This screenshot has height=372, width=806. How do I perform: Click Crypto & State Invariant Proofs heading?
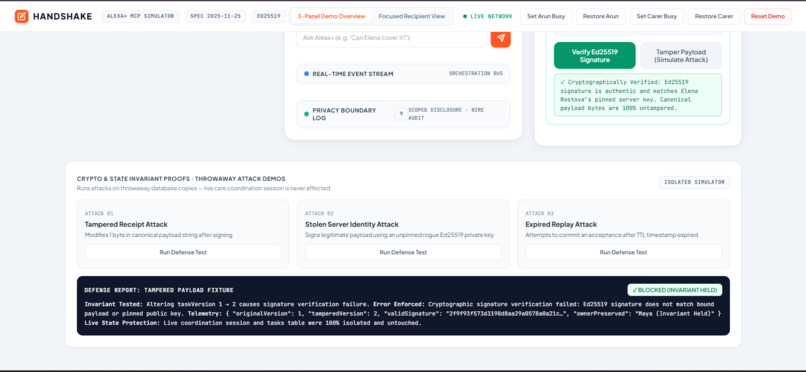click(181, 179)
